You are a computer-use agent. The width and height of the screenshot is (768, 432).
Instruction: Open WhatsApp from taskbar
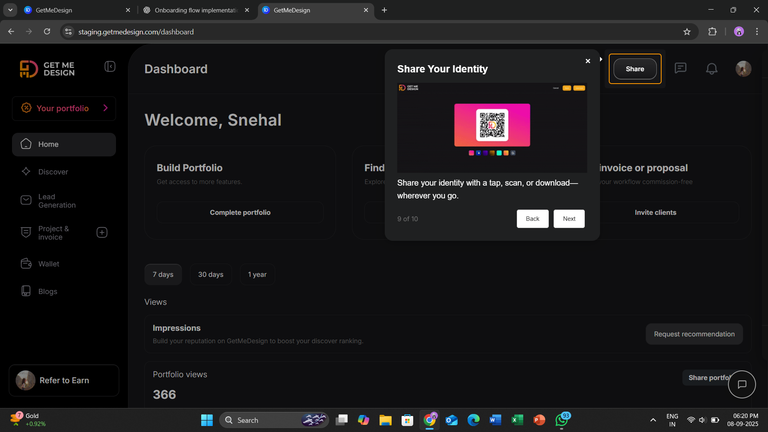[562, 420]
